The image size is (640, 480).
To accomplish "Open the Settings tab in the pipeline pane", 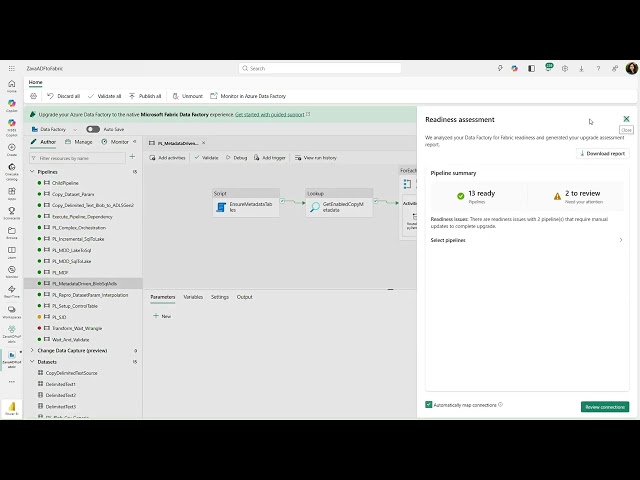I will (x=220, y=297).
